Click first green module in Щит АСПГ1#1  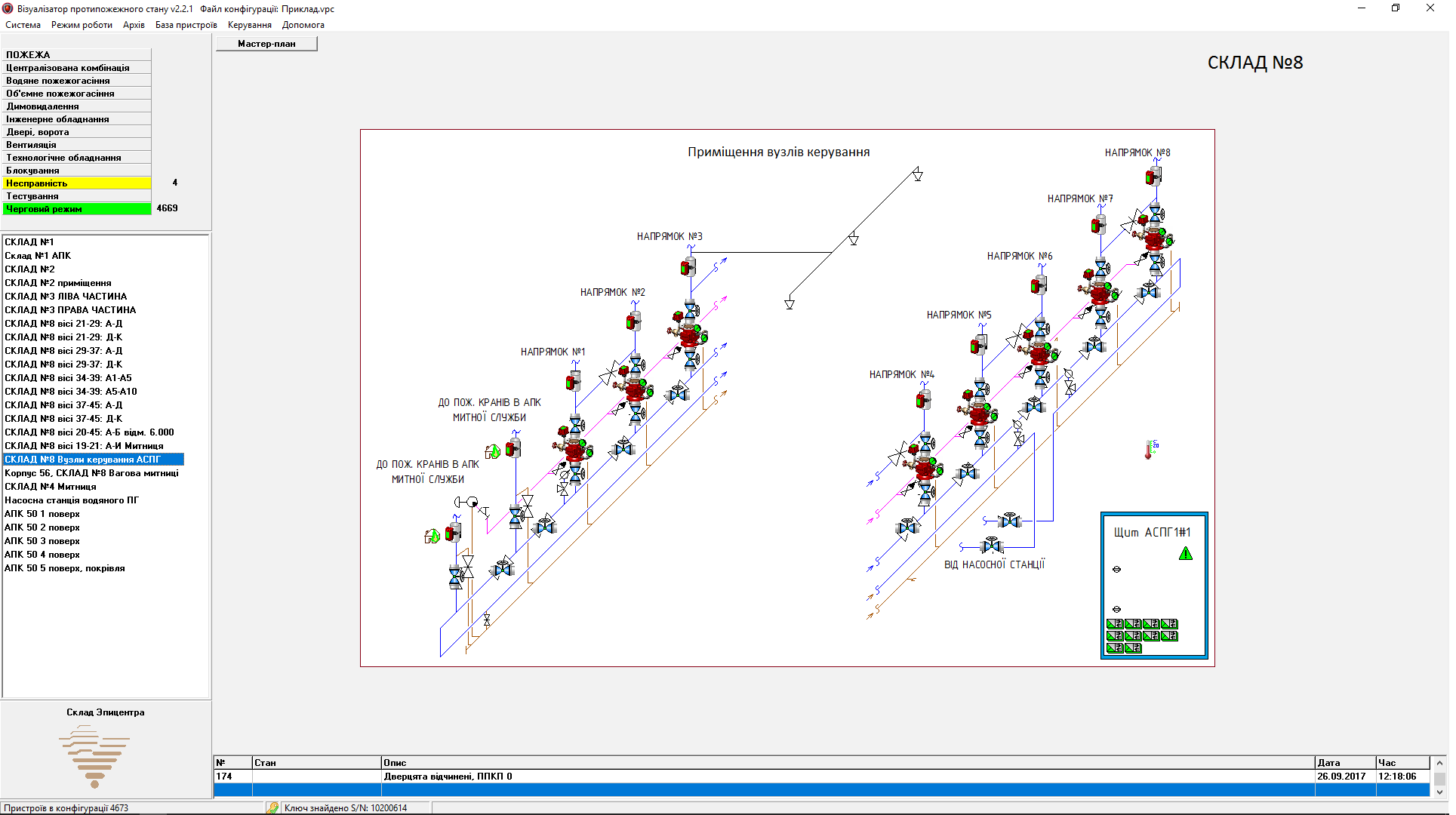point(1114,624)
